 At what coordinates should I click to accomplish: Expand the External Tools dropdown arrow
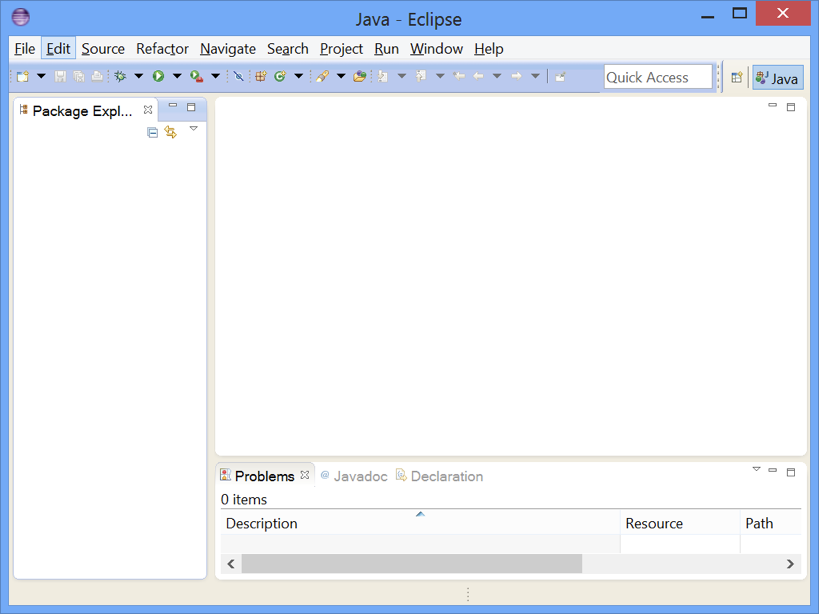pos(216,76)
